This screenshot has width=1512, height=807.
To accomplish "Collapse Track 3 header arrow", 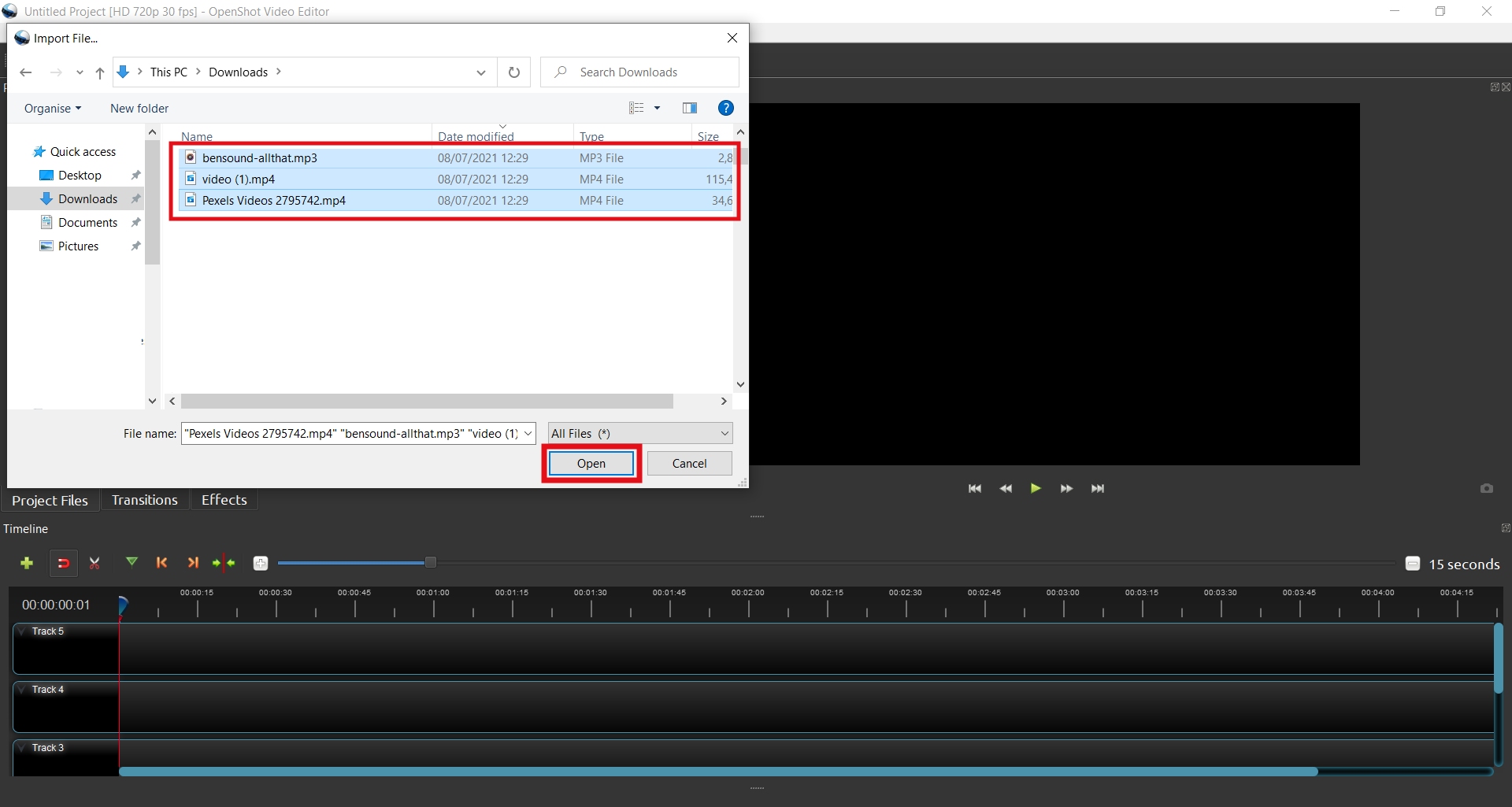I will click(x=22, y=748).
